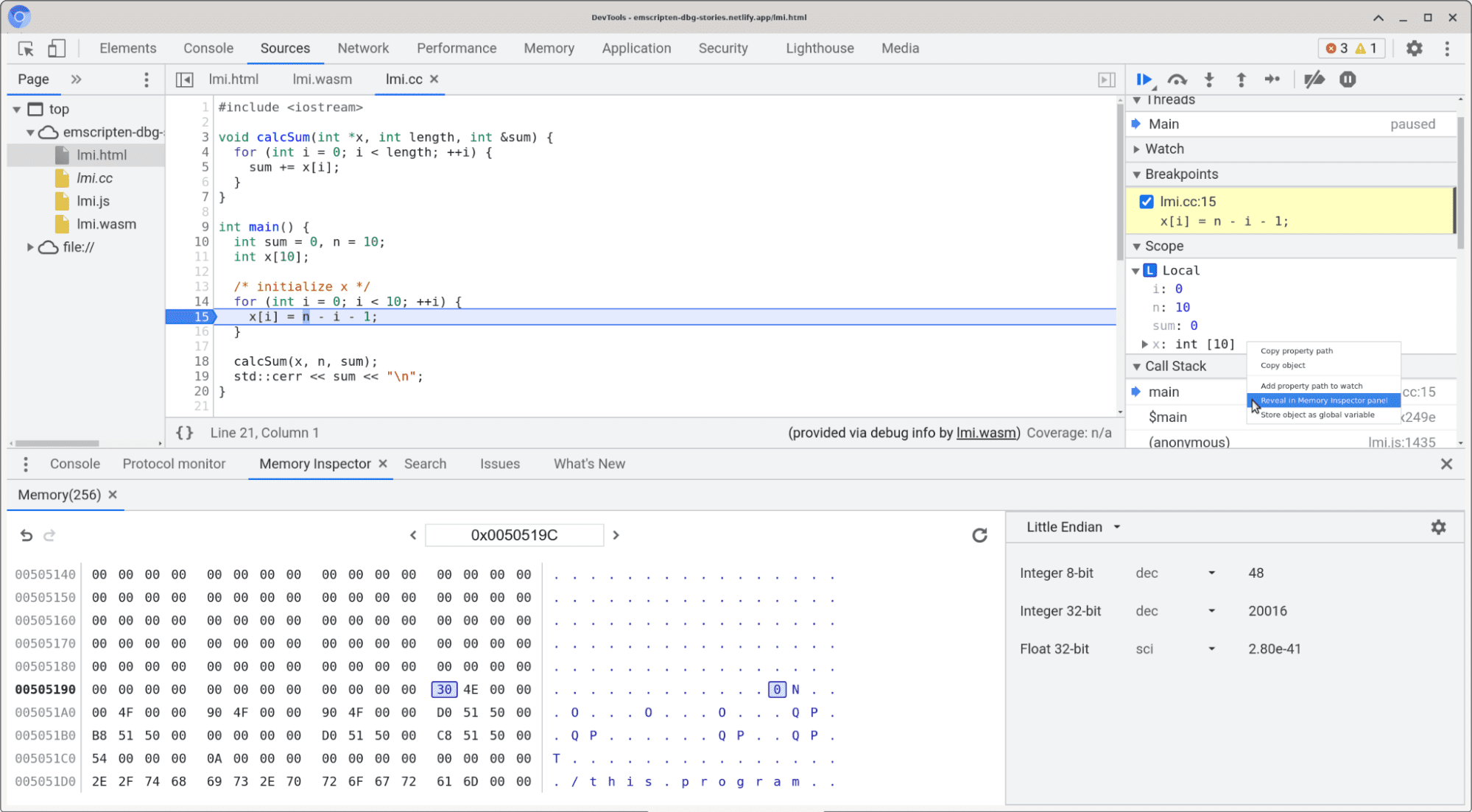Click the Step into next function call icon
The width and height of the screenshot is (1472, 812).
point(1210,79)
